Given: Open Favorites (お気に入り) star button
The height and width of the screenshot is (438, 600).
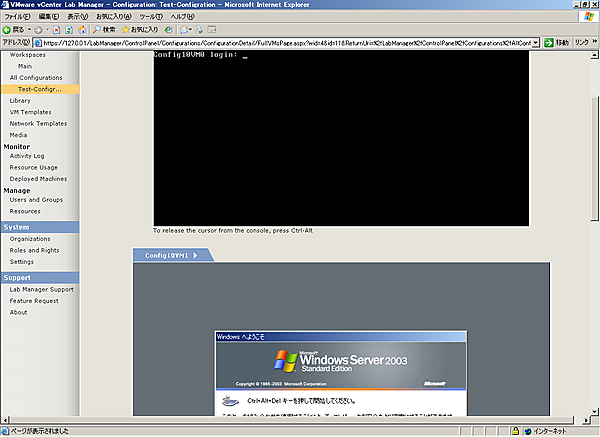Looking at the screenshot, I should coord(140,29).
